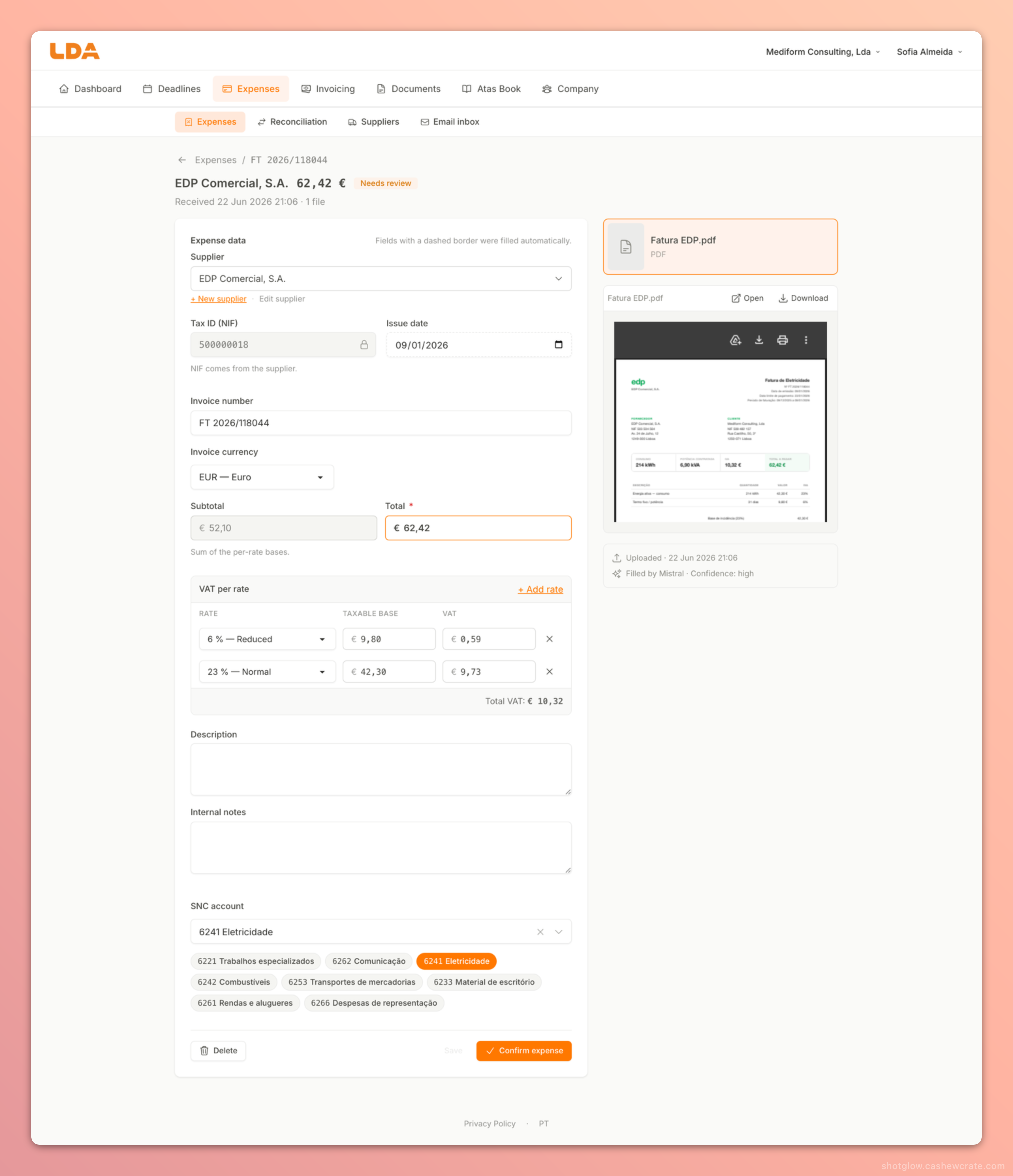Select the 6242 Combustíveis chip
The height and width of the screenshot is (1176, 1013).
click(x=234, y=982)
